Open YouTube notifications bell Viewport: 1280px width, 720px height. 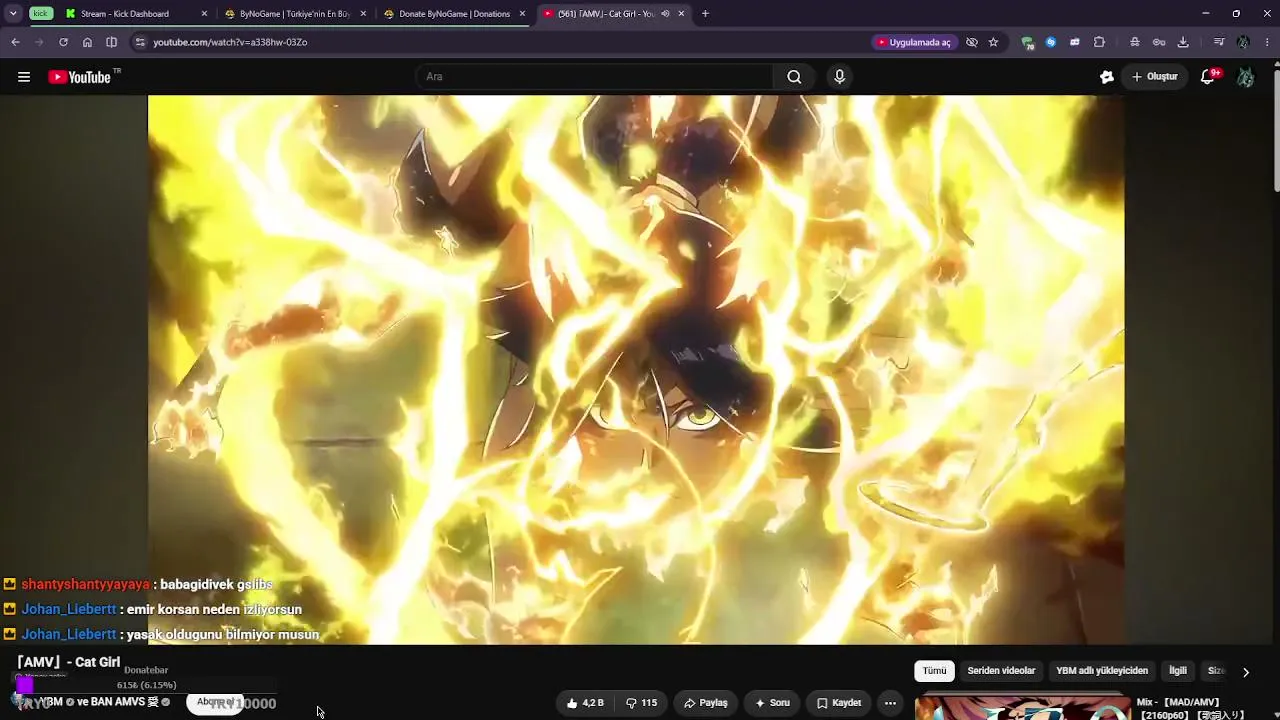(1208, 77)
